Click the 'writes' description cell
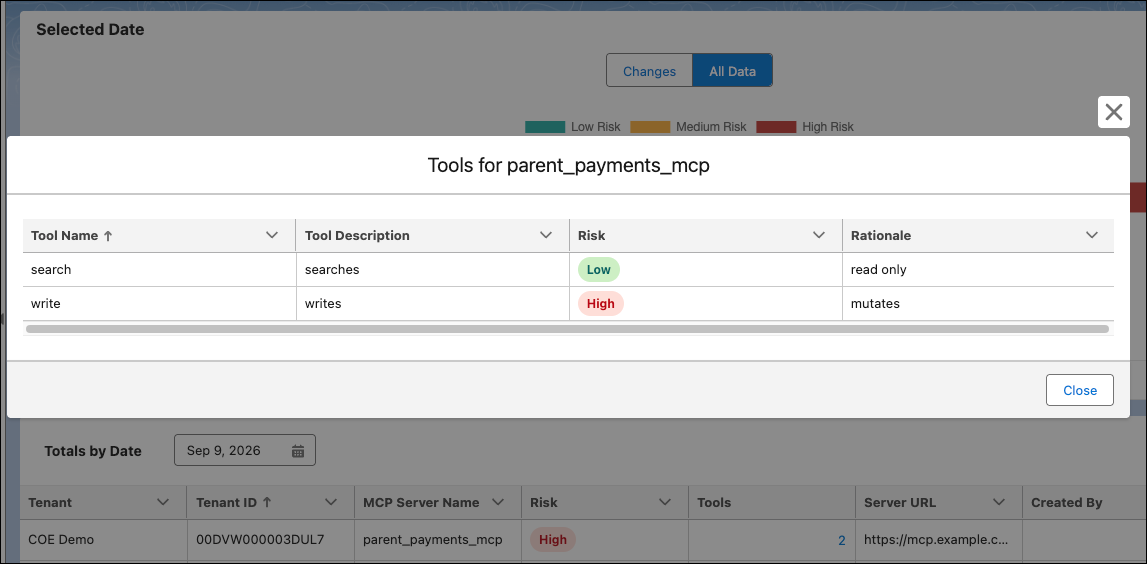The height and width of the screenshot is (564, 1147). pos(432,303)
